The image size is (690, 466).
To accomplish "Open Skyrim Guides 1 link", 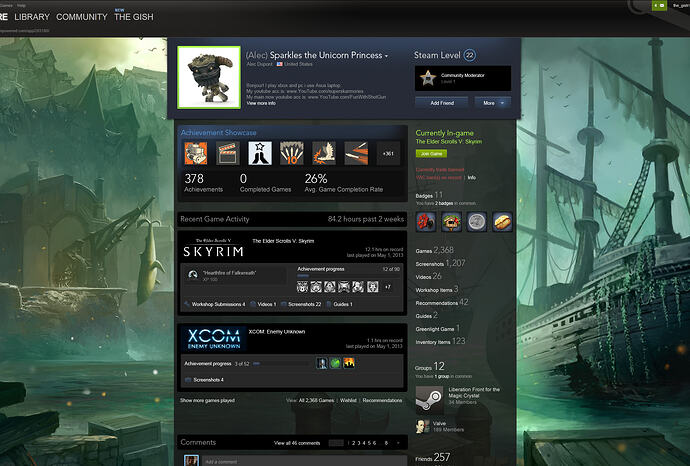I will point(339,305).
